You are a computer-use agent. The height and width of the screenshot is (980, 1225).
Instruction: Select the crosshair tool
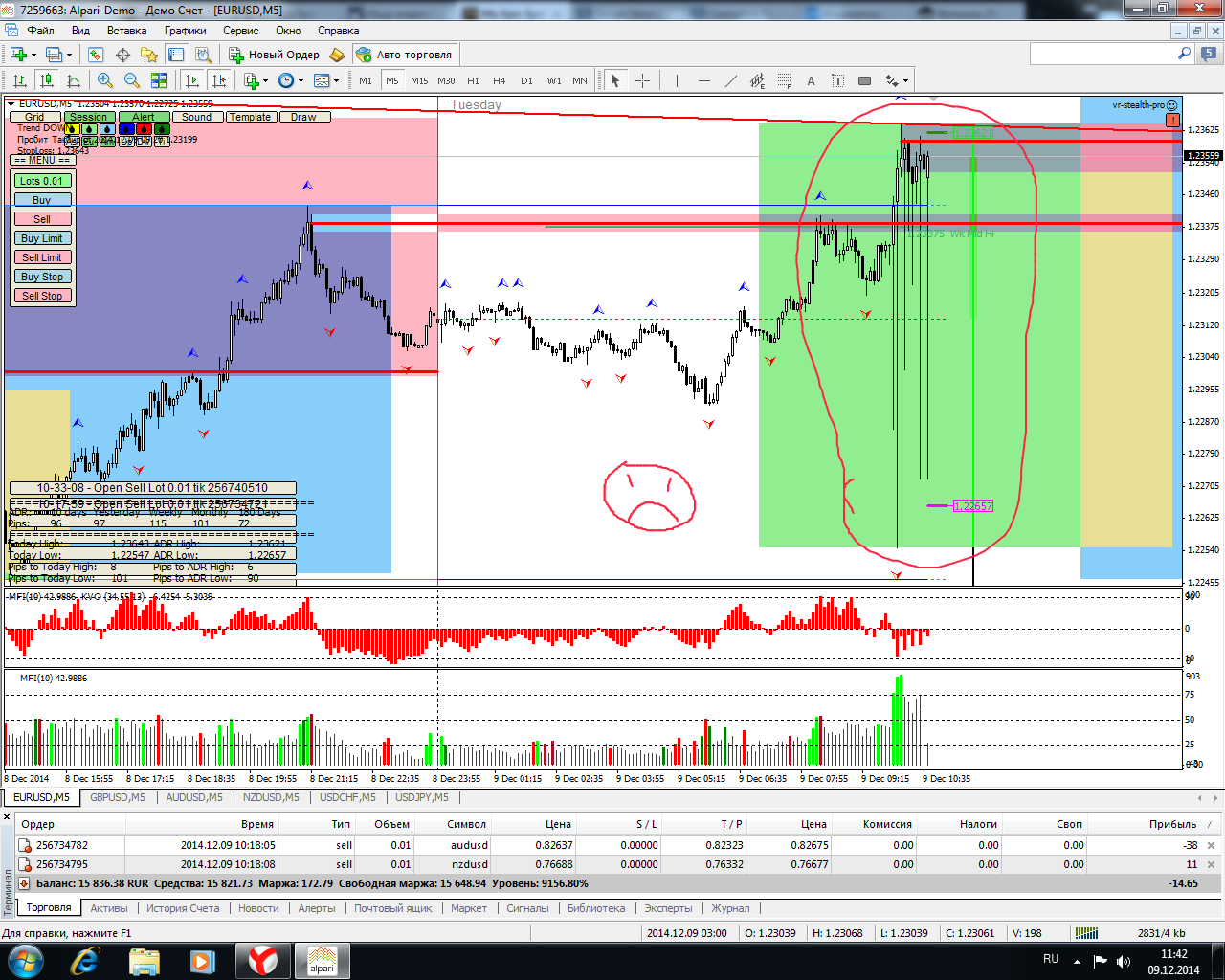642,80
